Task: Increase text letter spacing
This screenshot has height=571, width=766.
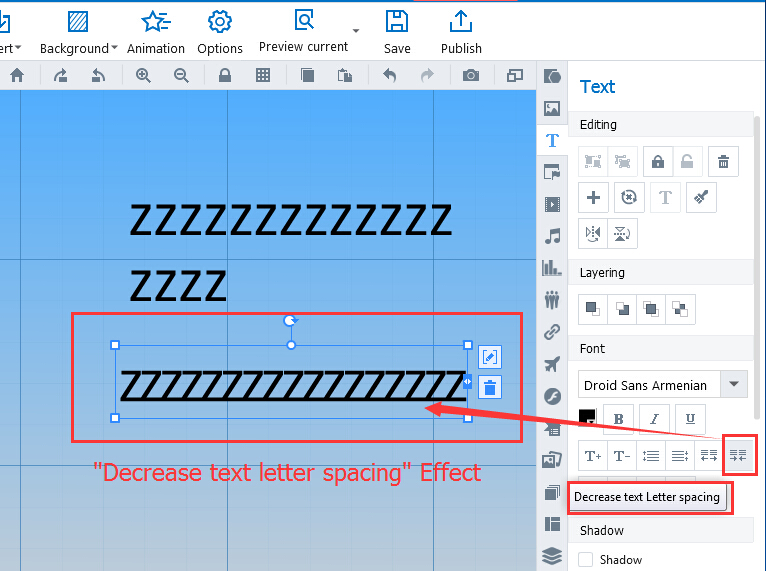Action: point(708,455)
